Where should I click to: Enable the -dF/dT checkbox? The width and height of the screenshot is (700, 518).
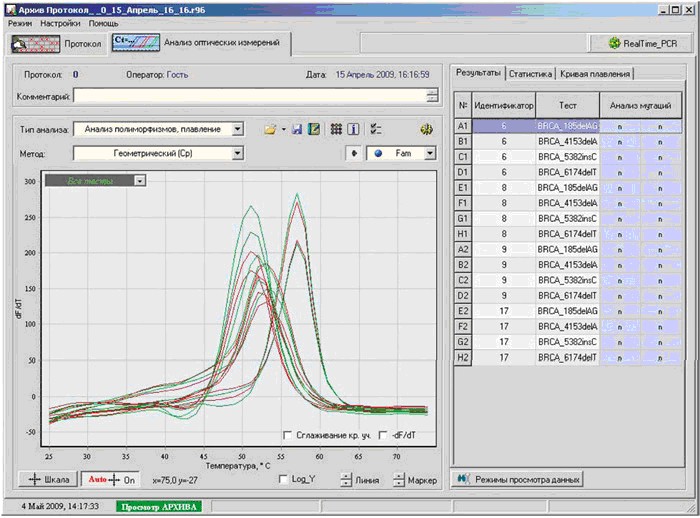(383, 435)
